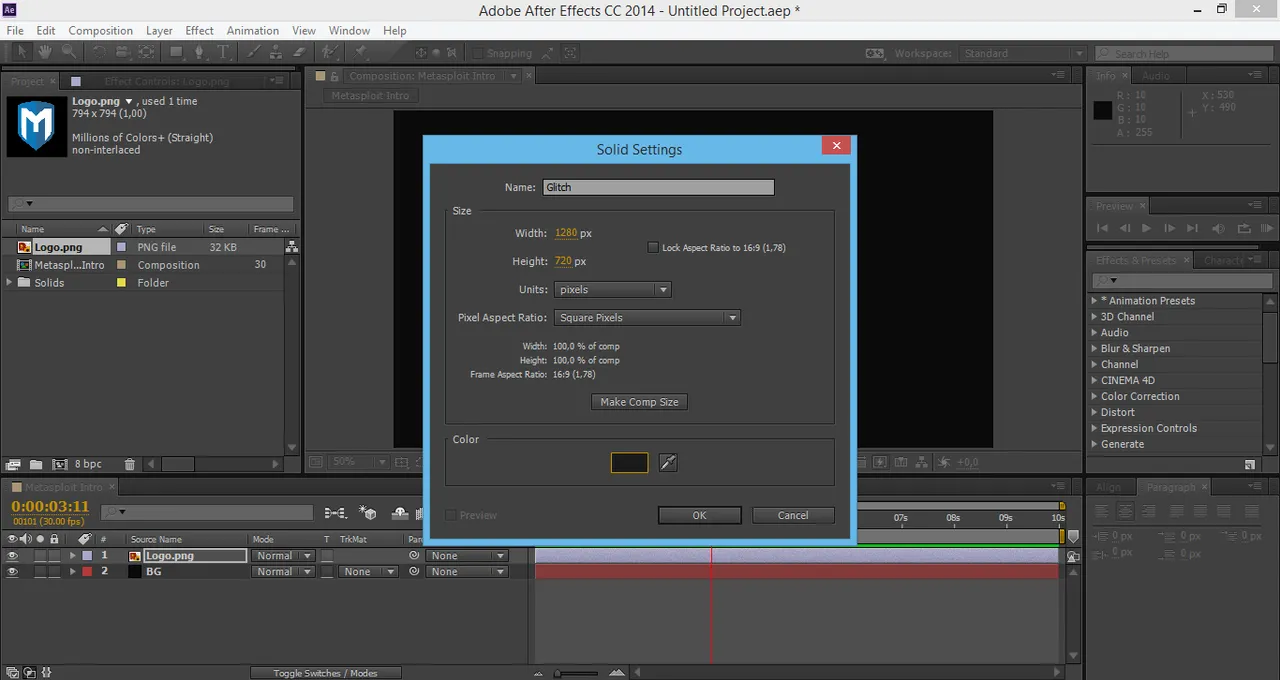Screen dimensions: 1280x680
Task: Open TrkMat dropdown for BG layer
Action: [368, 572]
